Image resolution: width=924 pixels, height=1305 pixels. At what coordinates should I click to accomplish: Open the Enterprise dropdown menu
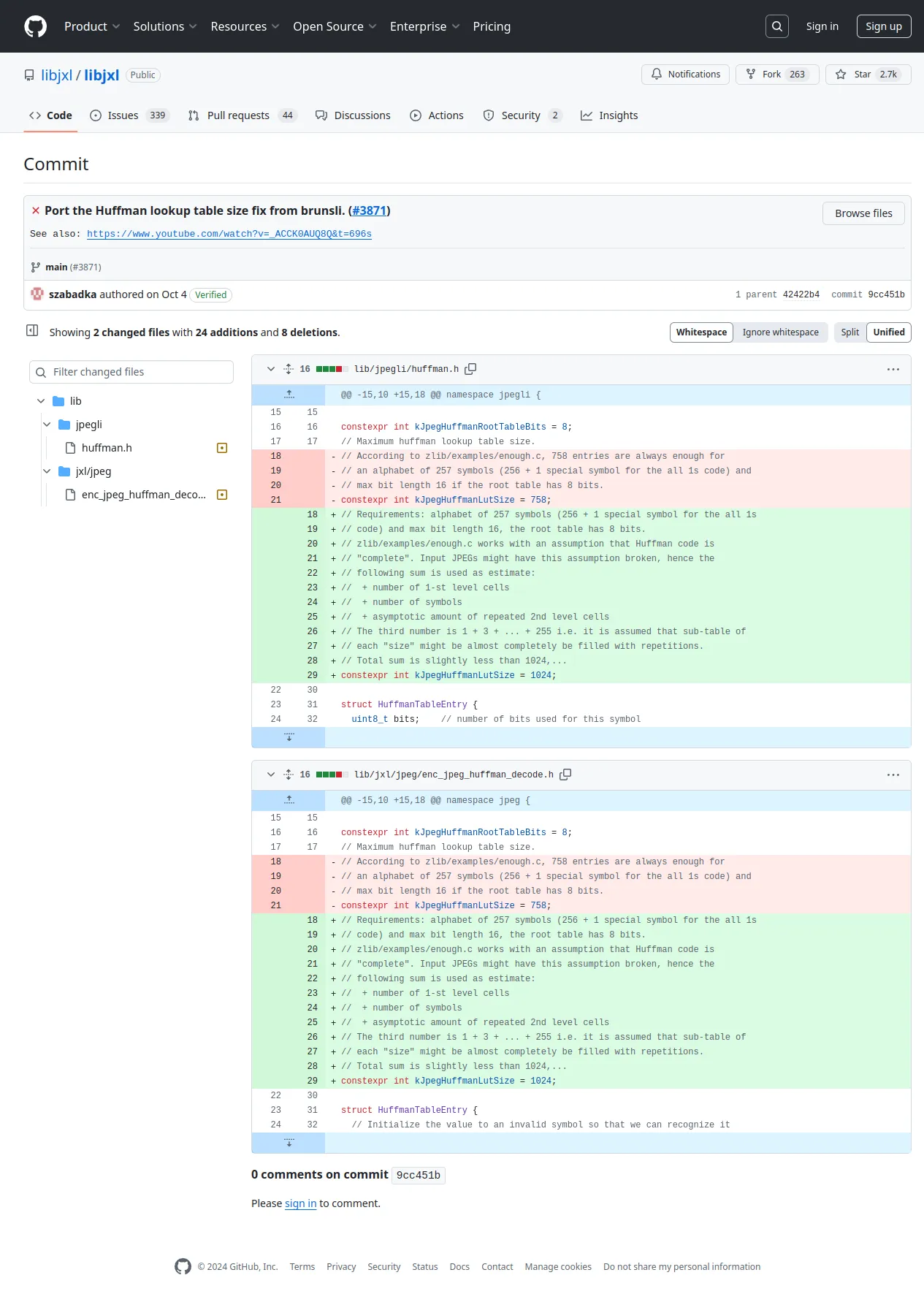coord(424,26)
